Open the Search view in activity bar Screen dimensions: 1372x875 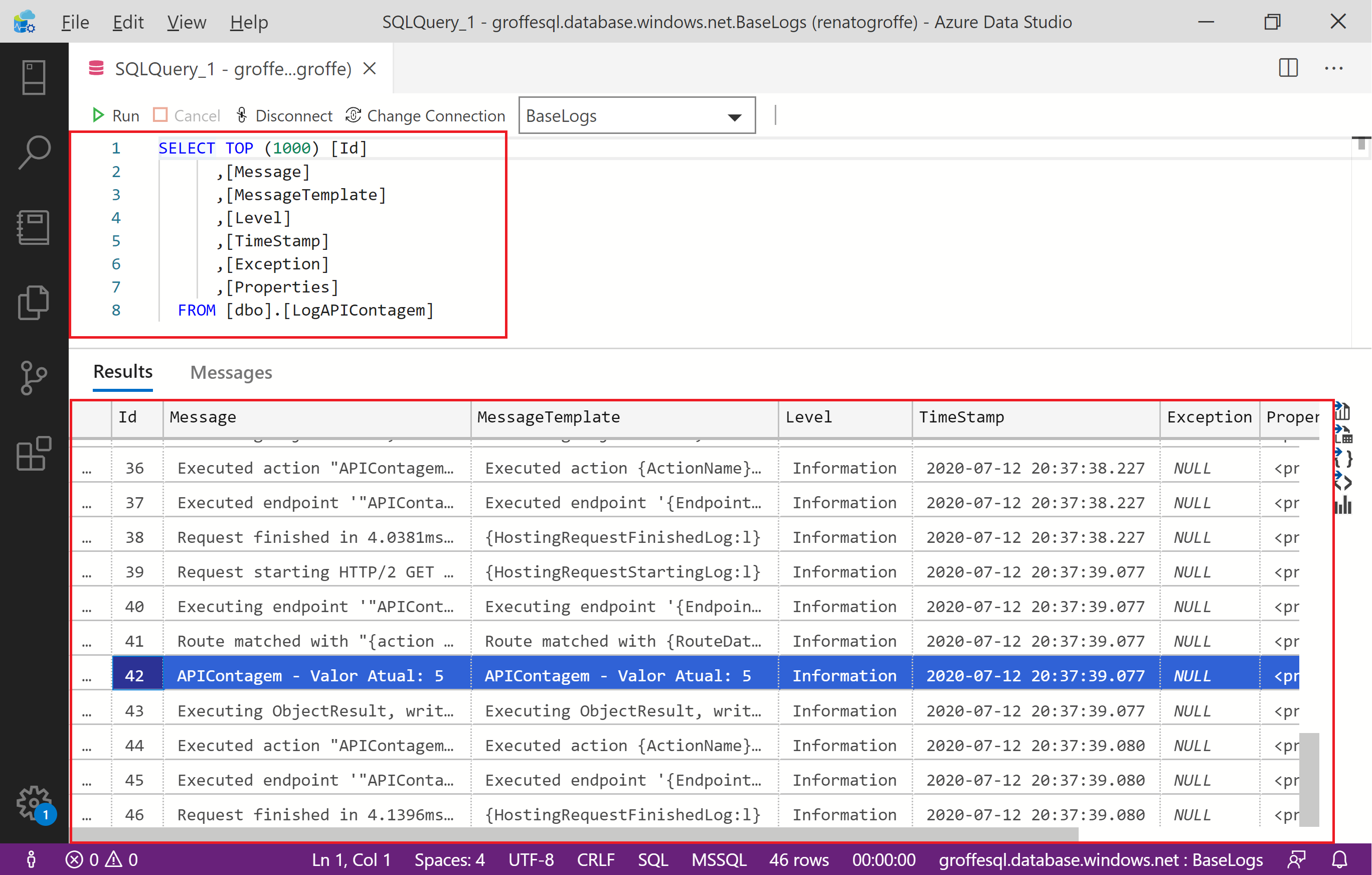34,152
